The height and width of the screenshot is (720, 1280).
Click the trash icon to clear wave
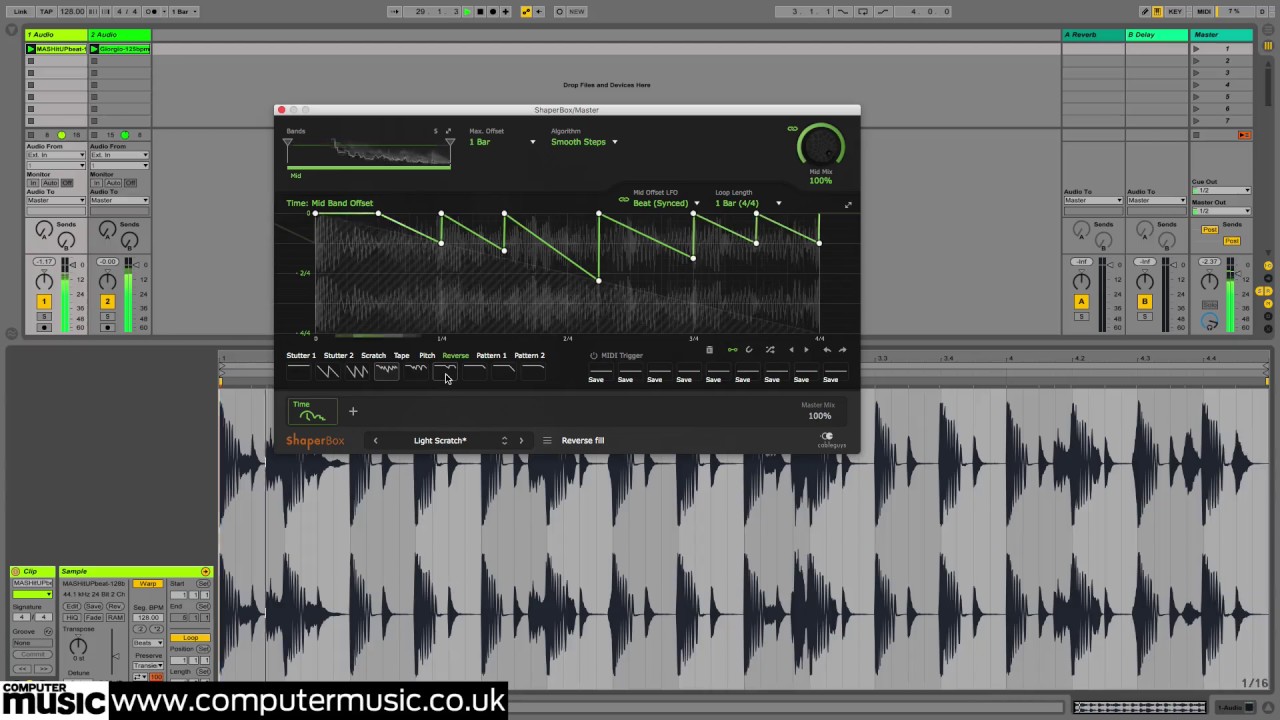point(709,350)
